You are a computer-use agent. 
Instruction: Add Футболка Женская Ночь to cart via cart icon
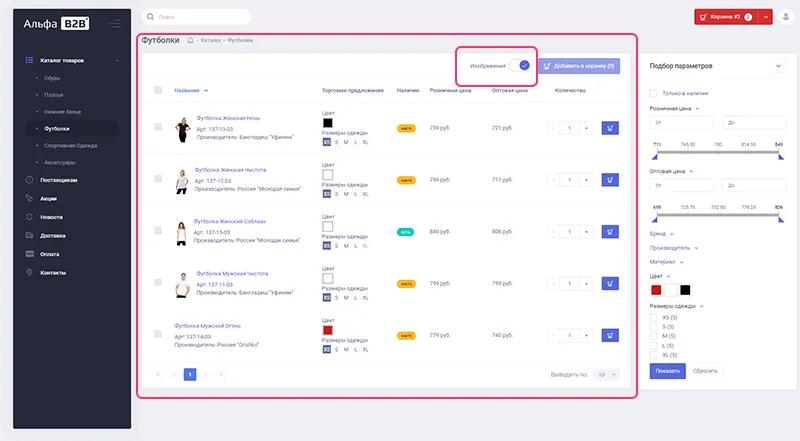point(610,128)
